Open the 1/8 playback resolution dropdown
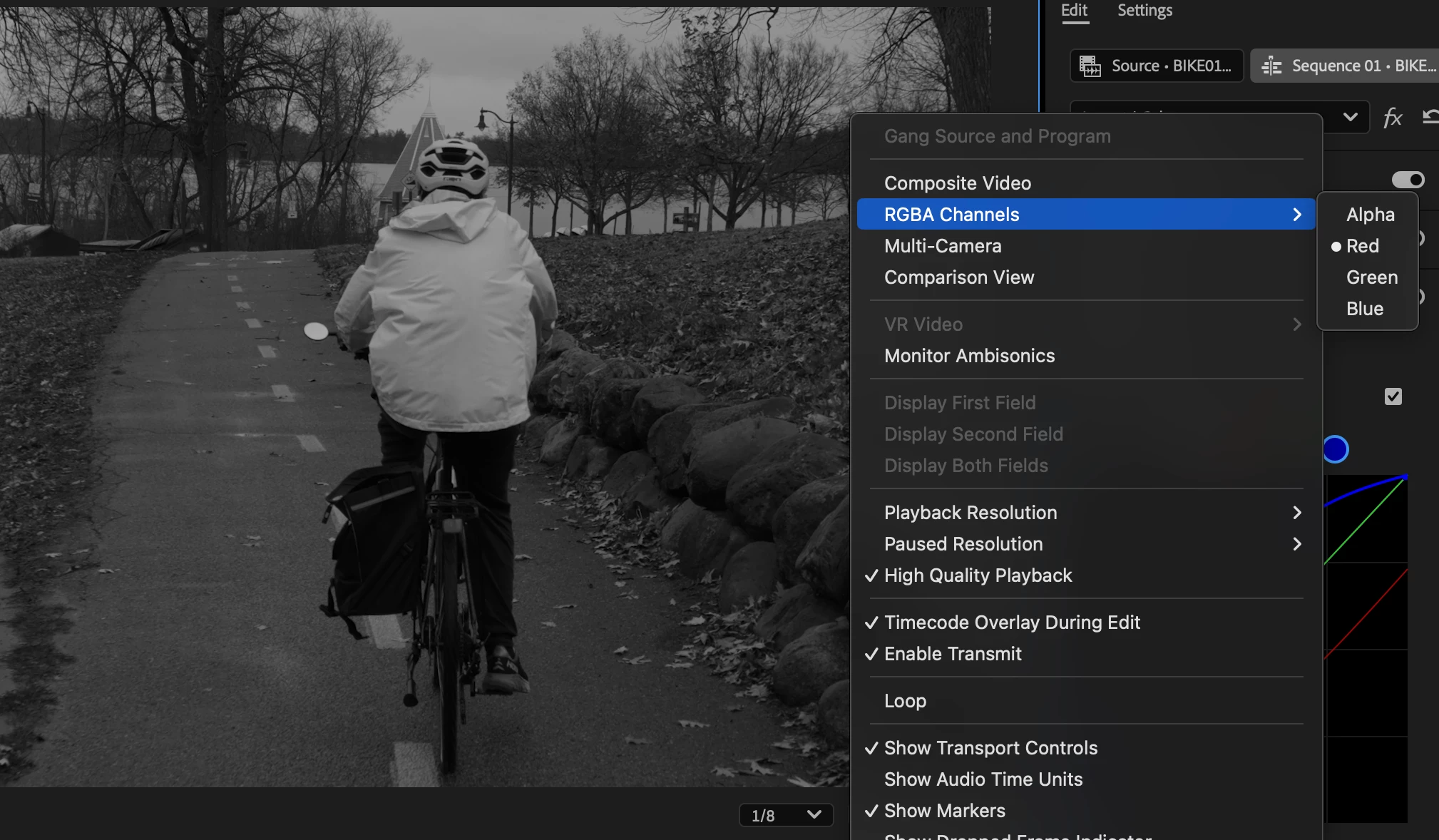This screenshot has height=840, width=1439. (786, 815)
